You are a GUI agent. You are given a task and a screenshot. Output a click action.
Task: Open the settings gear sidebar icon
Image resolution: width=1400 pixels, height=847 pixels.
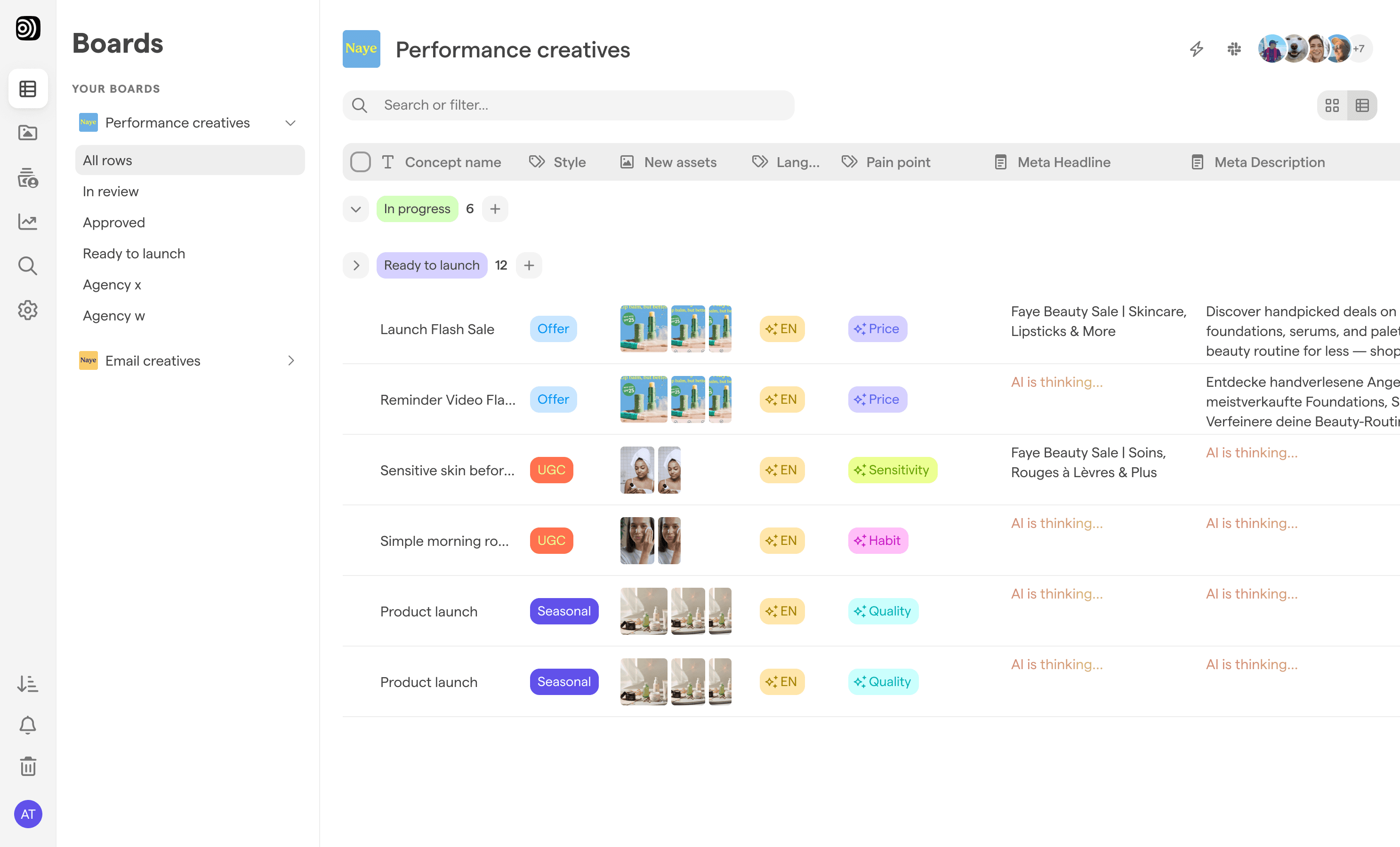click(28, 310)
